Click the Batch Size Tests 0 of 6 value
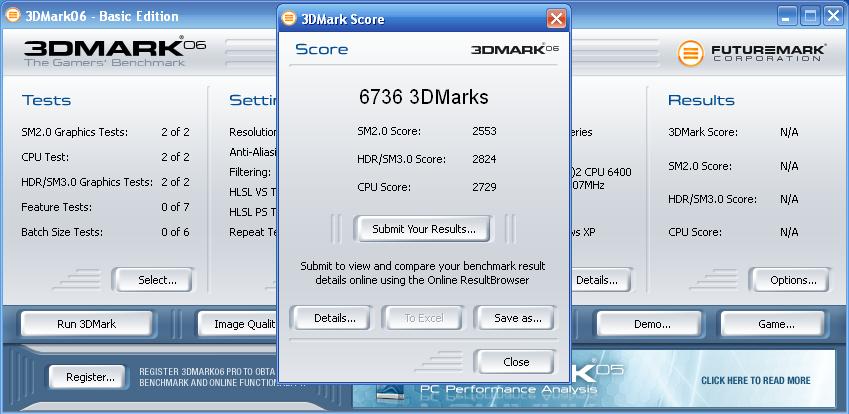 click(x=175, y=232)
